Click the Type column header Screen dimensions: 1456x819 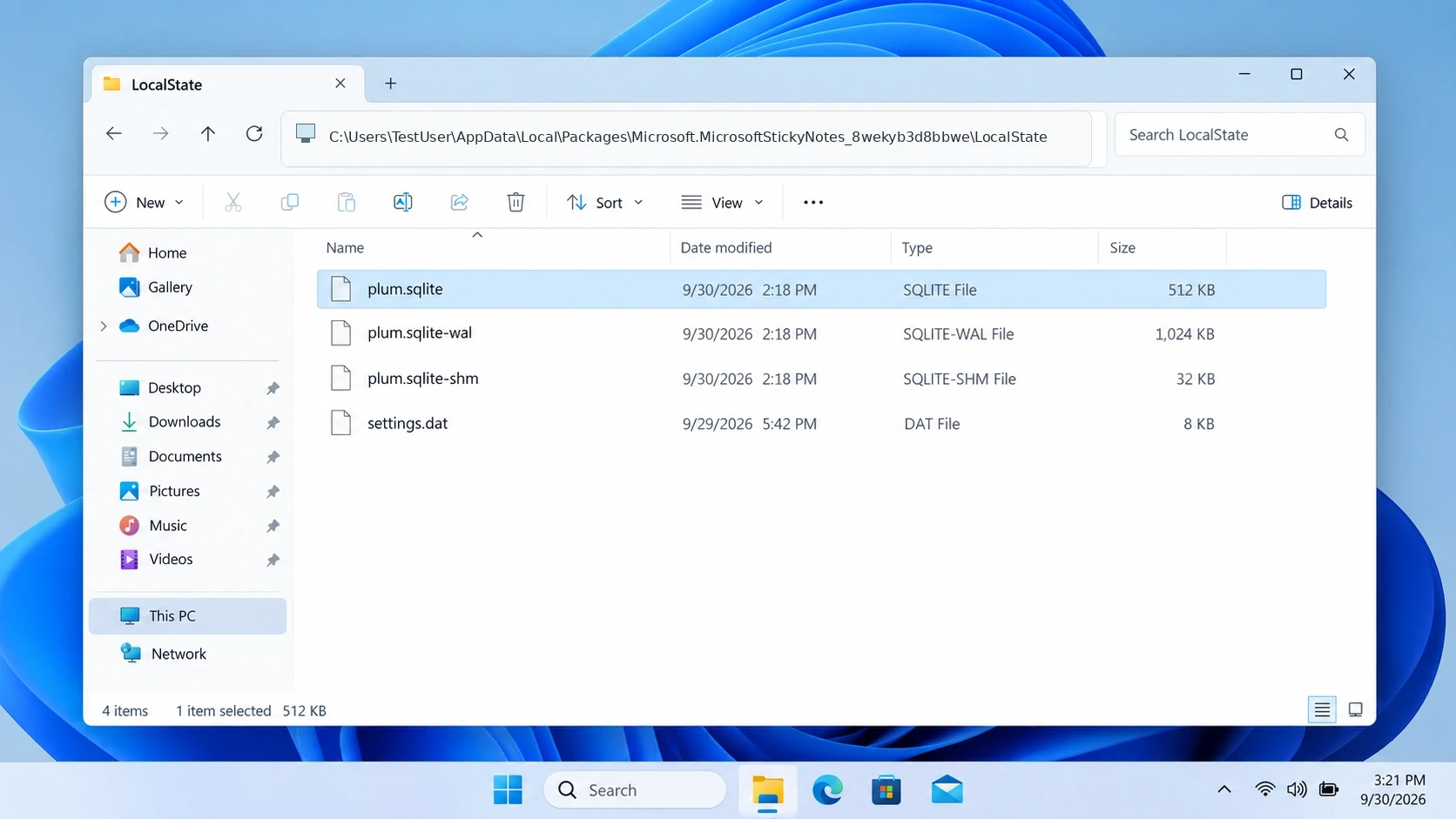(917, 248)
